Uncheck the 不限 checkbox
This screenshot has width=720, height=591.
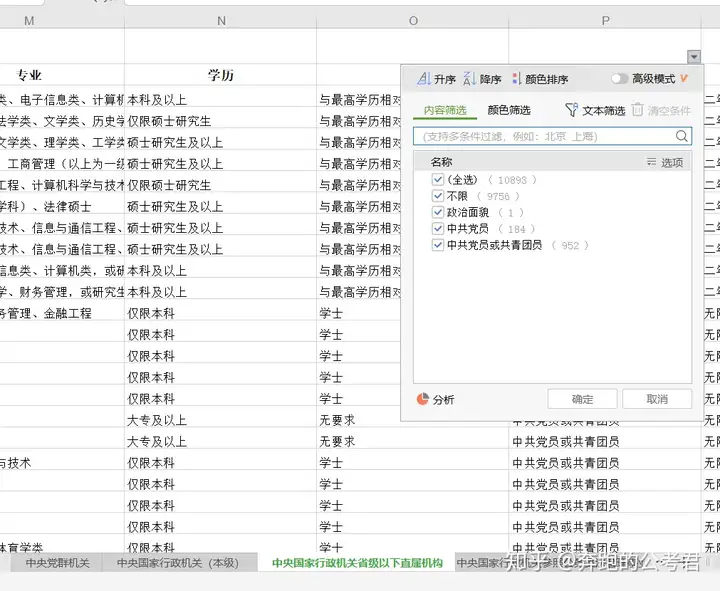(438, 196)
